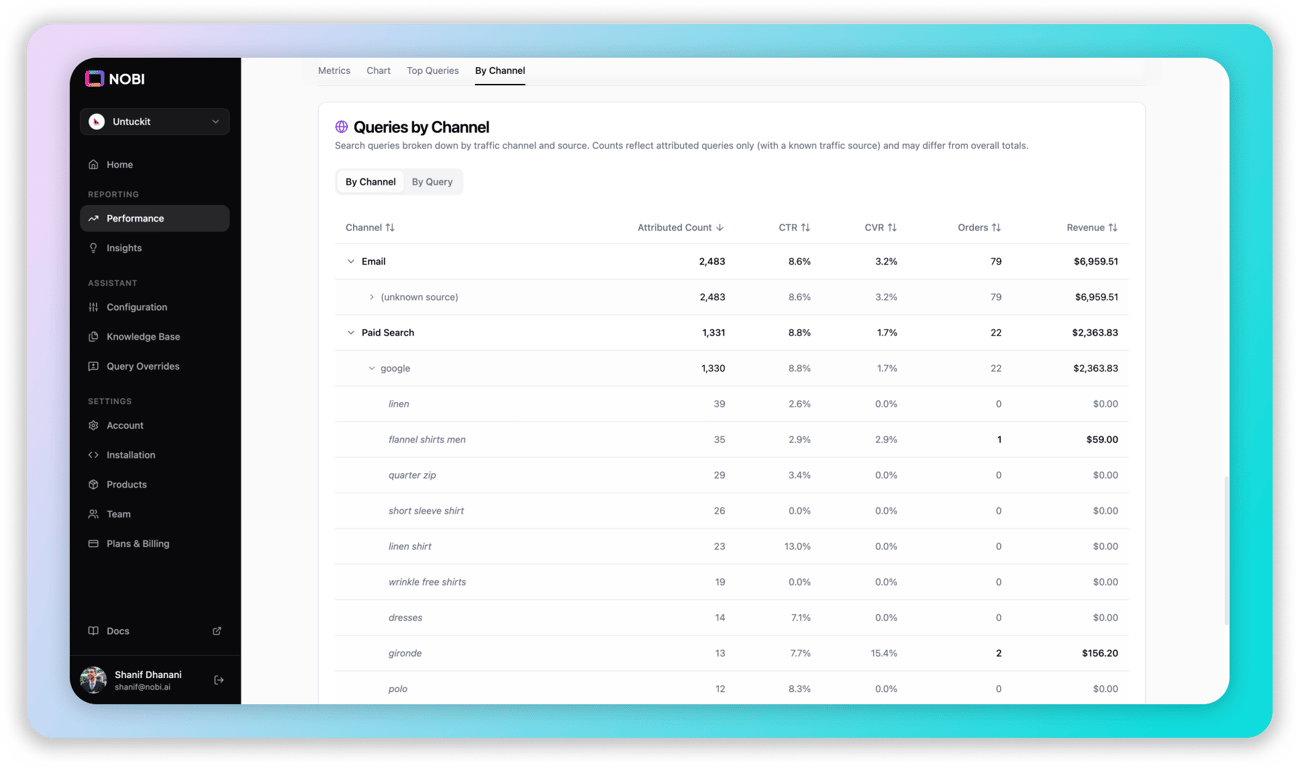
Task: Open the Performance reporting section
Action: point(133,218)
